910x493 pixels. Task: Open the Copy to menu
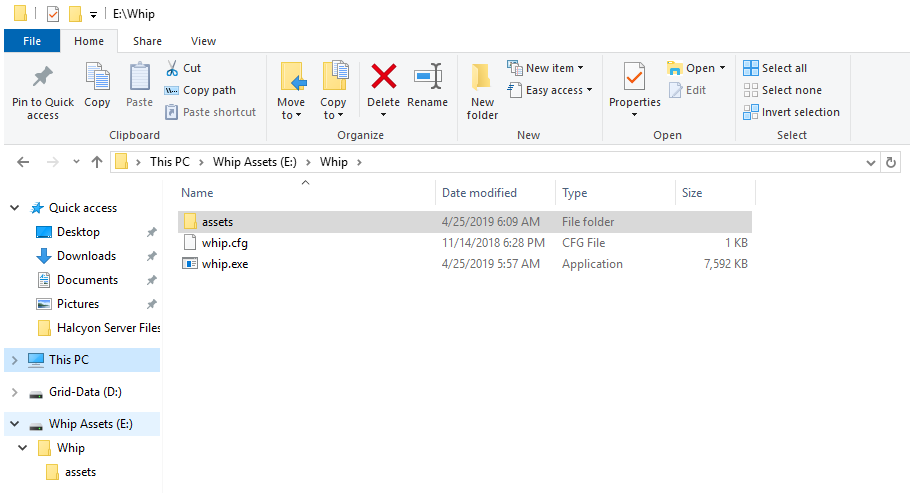click(333, 91)
